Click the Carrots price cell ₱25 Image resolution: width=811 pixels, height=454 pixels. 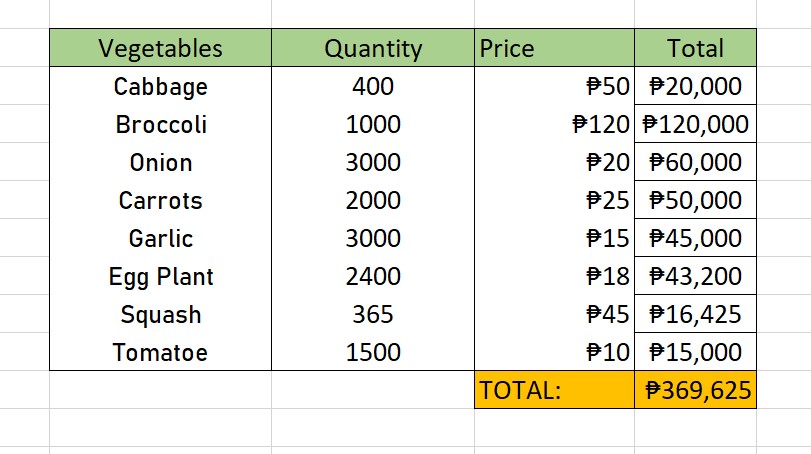[x=554, y=201]
